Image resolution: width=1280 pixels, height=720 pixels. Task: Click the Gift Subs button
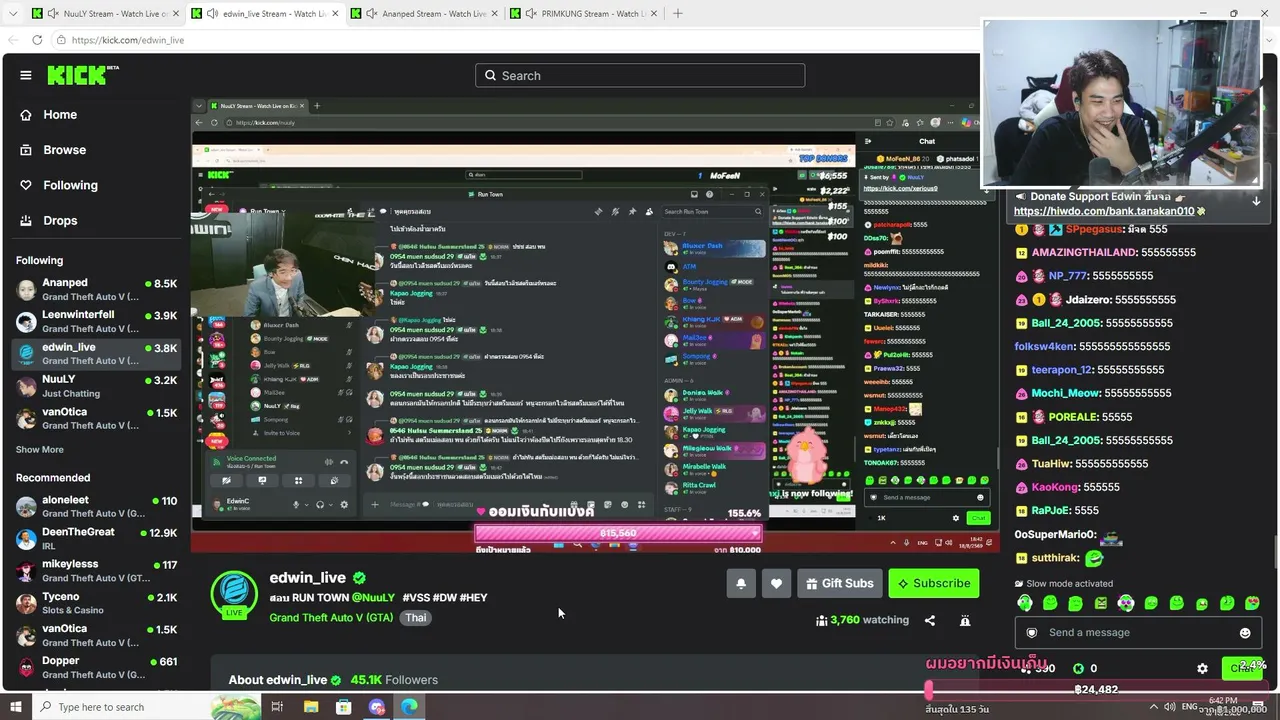coord(840,584)
